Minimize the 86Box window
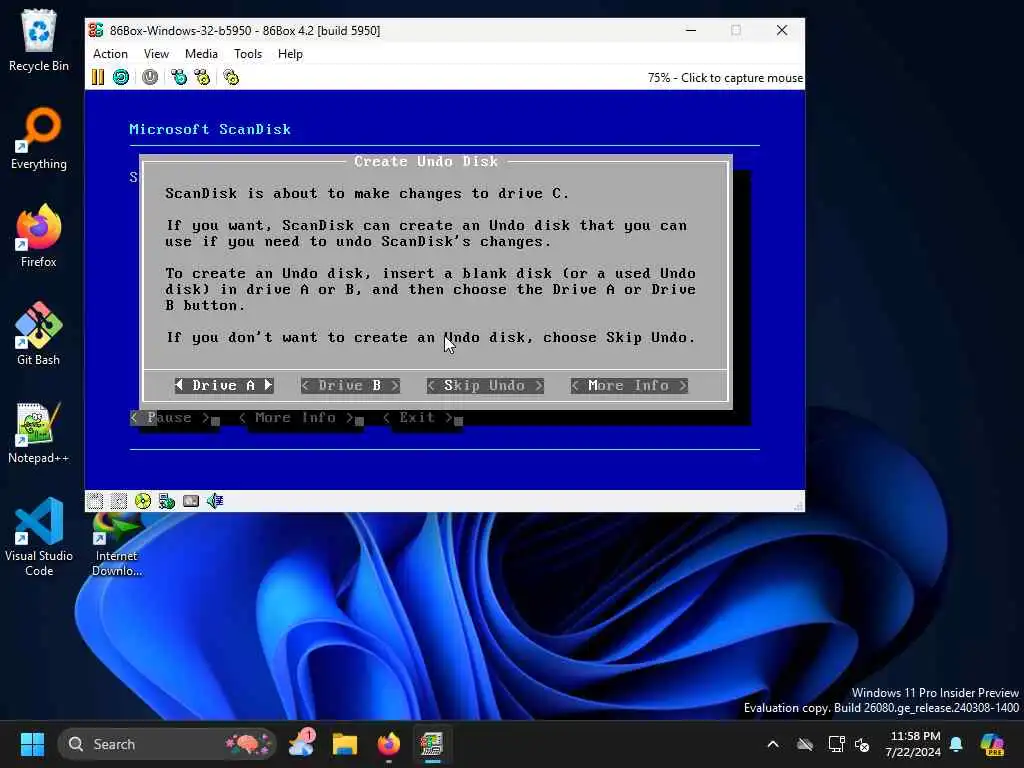Screen dimensions: 1024x768 (691, 30)
